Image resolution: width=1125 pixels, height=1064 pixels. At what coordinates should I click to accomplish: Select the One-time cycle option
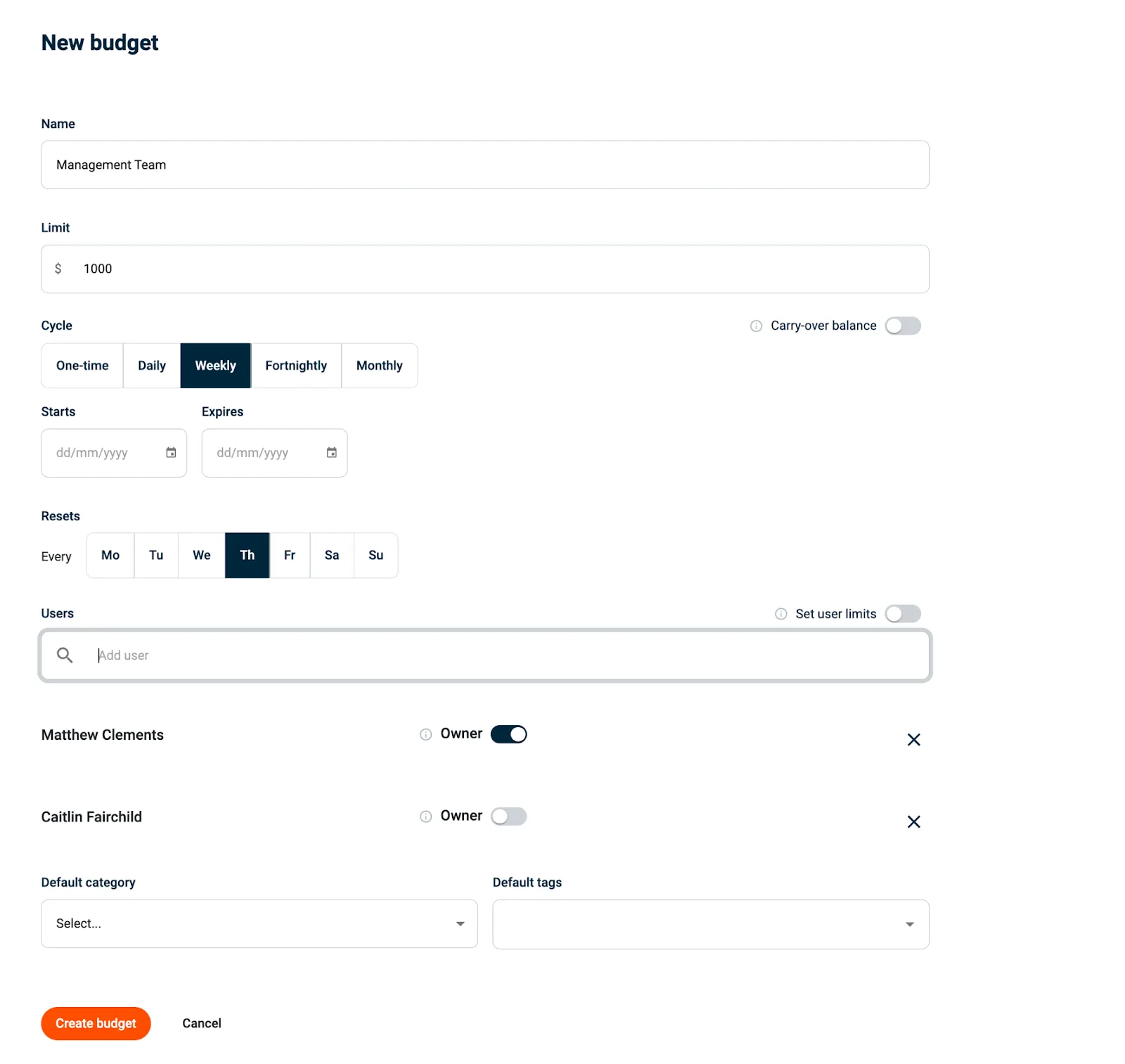(x=82, y=366)
